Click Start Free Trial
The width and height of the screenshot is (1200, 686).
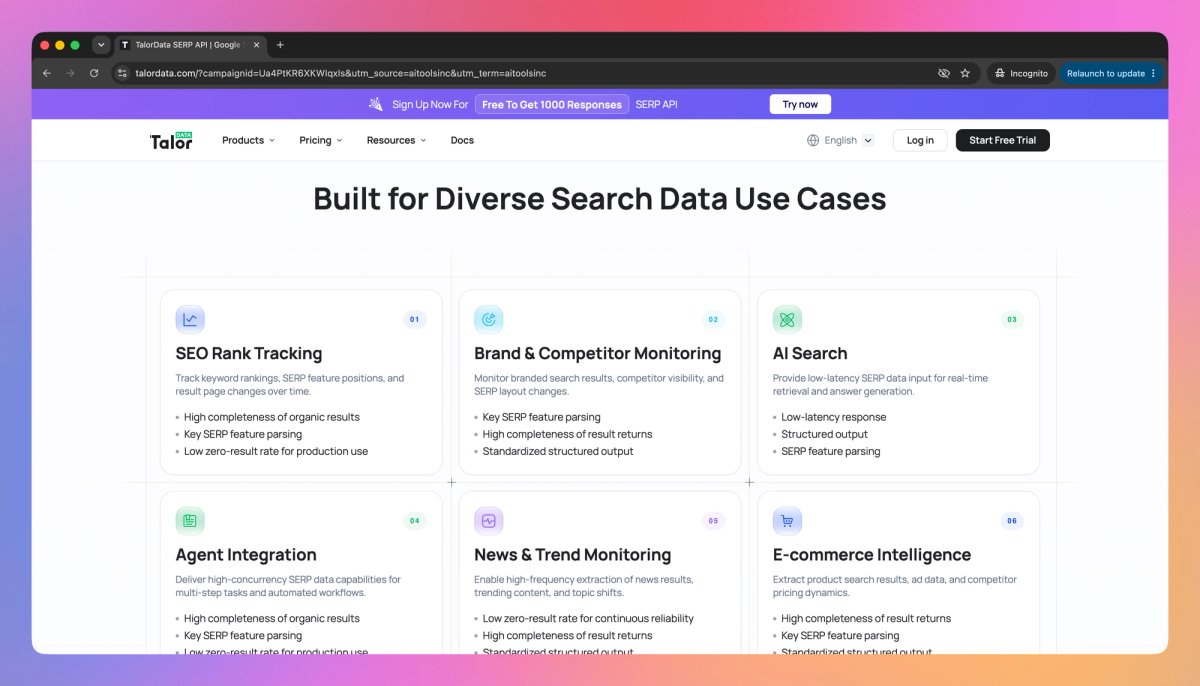[x=1002, y=140]
